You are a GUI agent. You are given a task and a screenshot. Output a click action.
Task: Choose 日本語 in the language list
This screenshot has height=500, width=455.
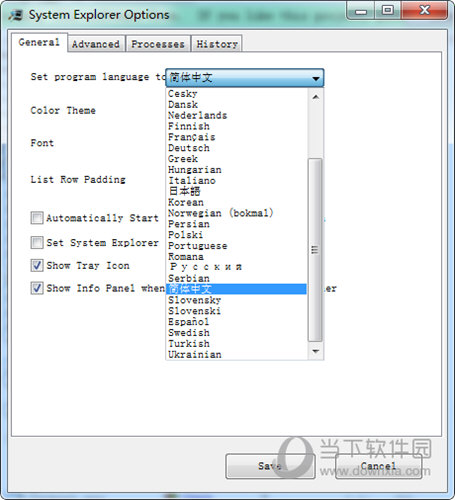[x=236, y=191]
